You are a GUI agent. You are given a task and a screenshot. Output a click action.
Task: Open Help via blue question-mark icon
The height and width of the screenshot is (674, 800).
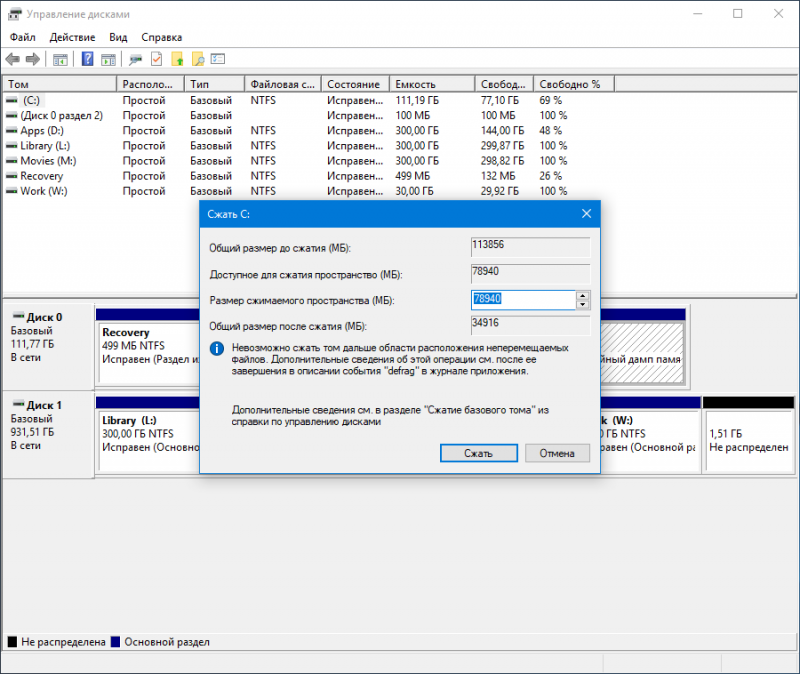(87, 59)
